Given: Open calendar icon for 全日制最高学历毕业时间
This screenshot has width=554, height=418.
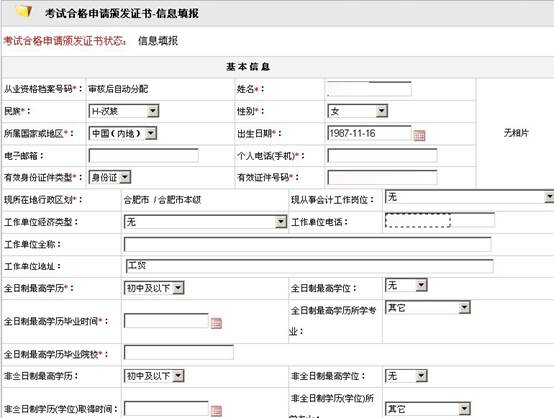Looking at the screenshot, I should pos(216,323).
